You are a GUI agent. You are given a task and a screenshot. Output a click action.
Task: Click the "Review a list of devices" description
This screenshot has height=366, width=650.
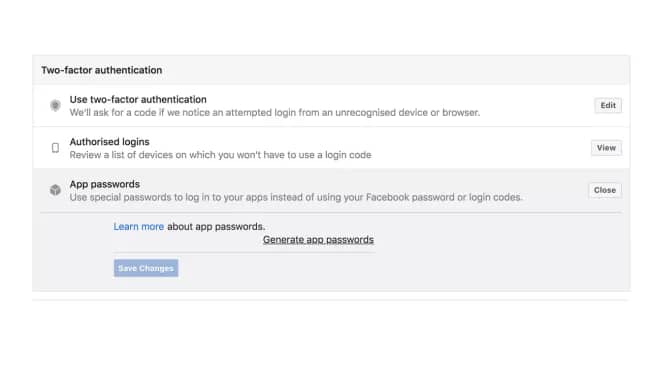coord(221,155)
